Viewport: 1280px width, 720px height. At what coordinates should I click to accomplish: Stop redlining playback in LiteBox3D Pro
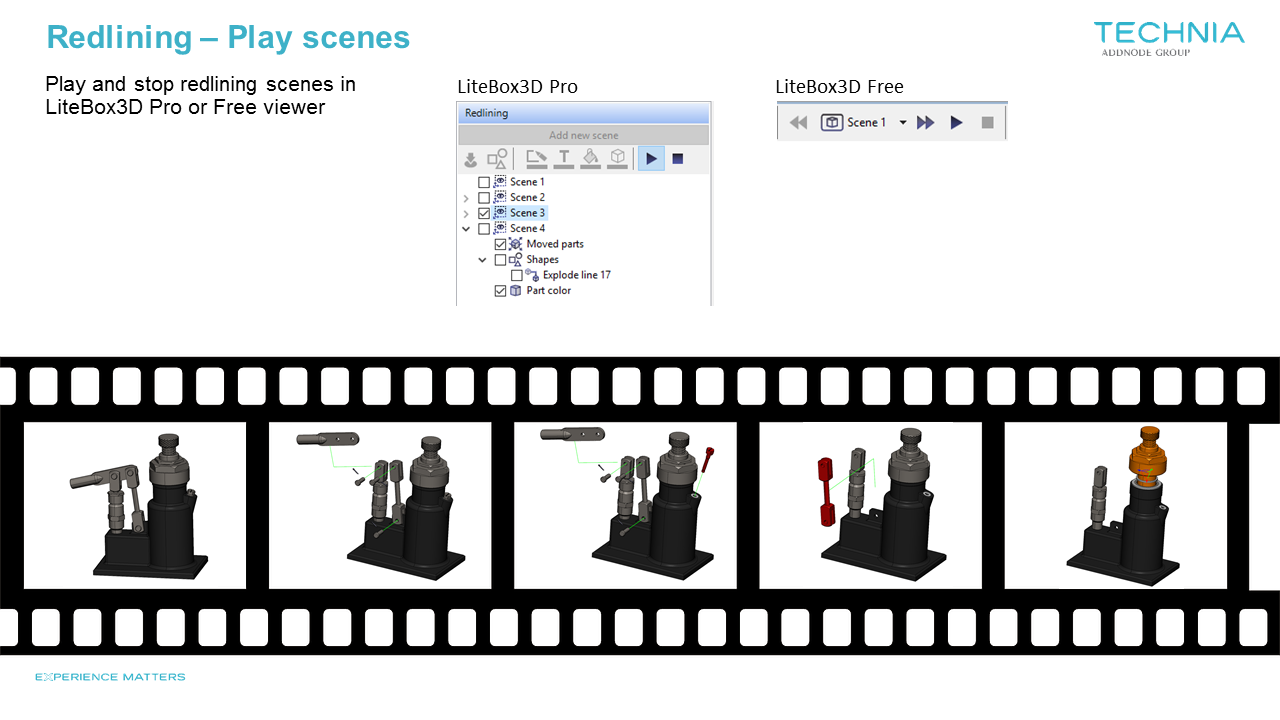pyautogui.click(x=677, y=158)
